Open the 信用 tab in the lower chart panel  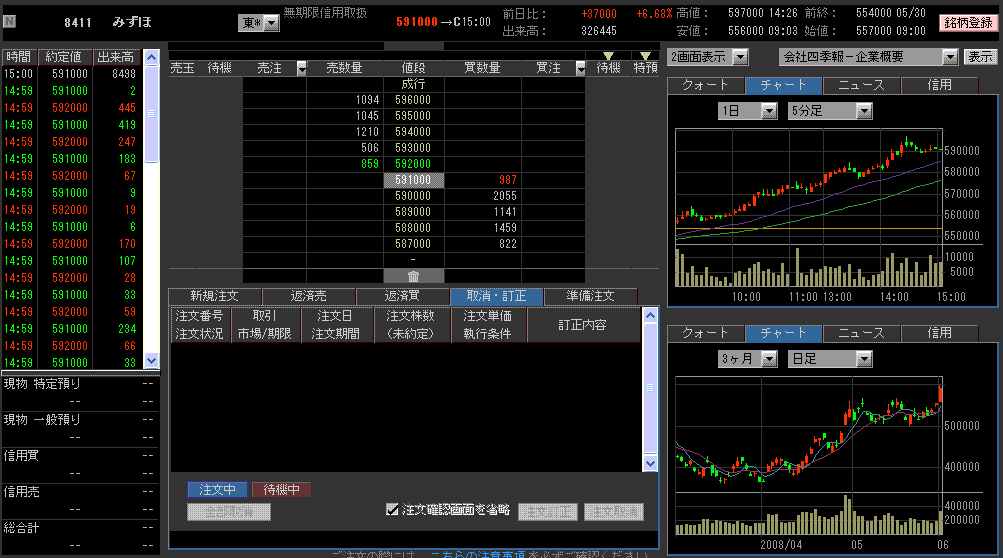point(940,333)
